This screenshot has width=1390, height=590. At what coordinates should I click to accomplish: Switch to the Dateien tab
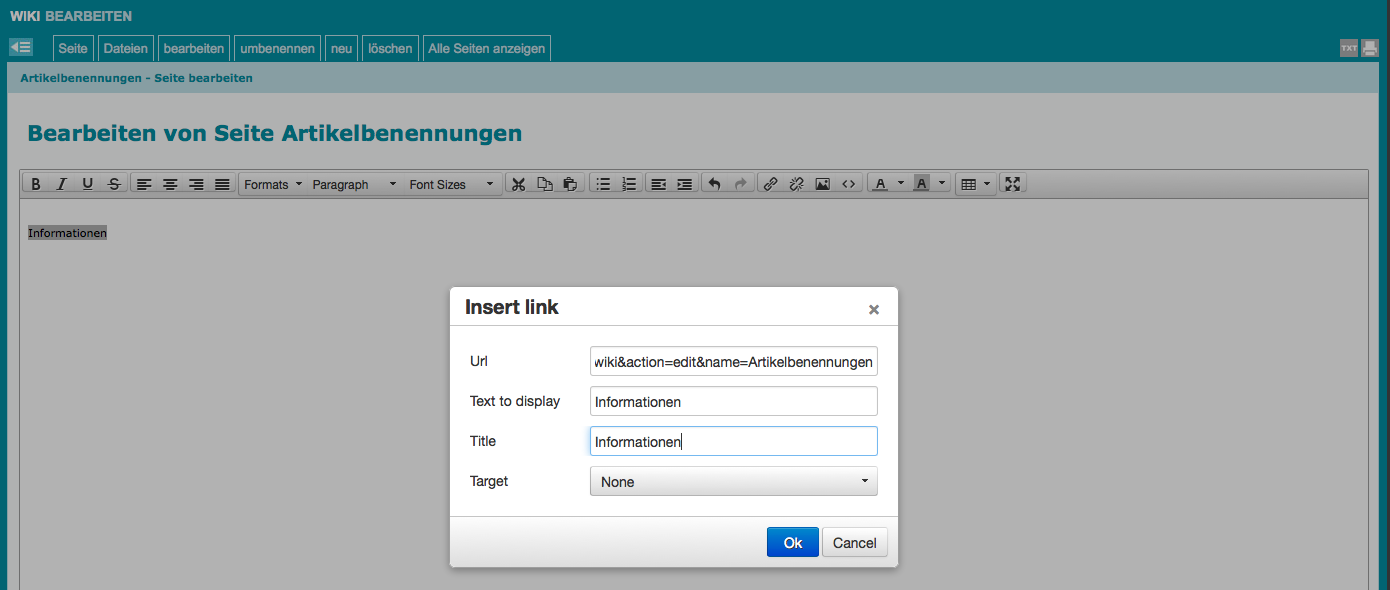click(125, 48)
